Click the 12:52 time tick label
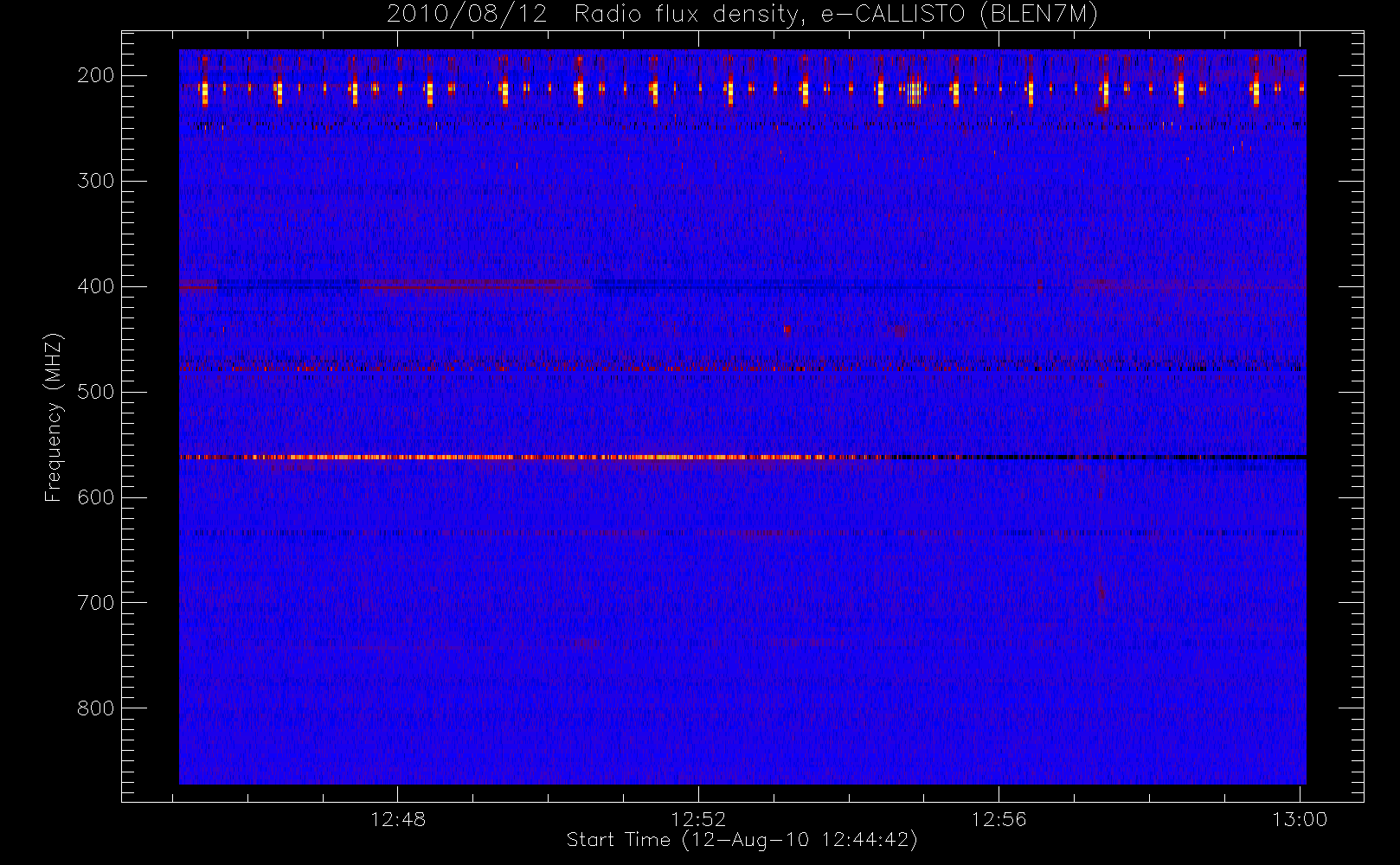The width and height of the screenshot is (1400, 865). point(698,819)
